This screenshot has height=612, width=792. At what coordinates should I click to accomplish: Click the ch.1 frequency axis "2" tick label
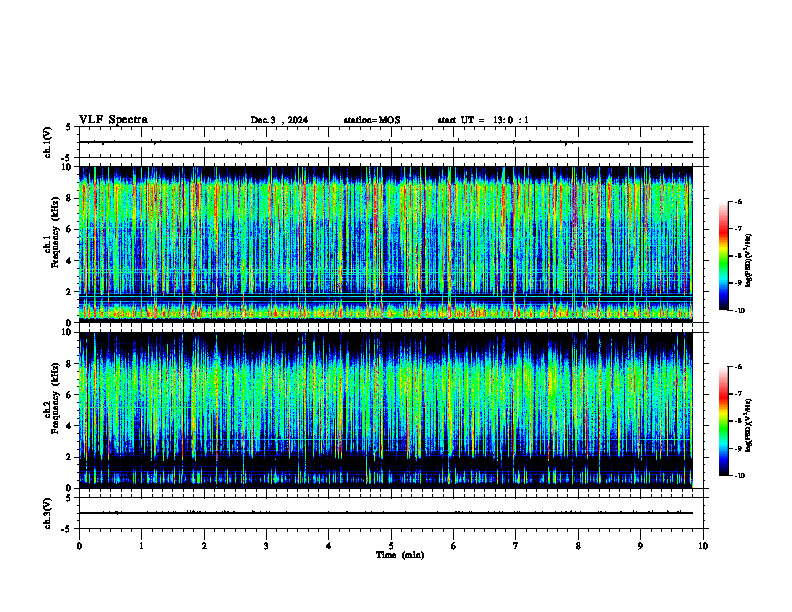coord(69,291)
